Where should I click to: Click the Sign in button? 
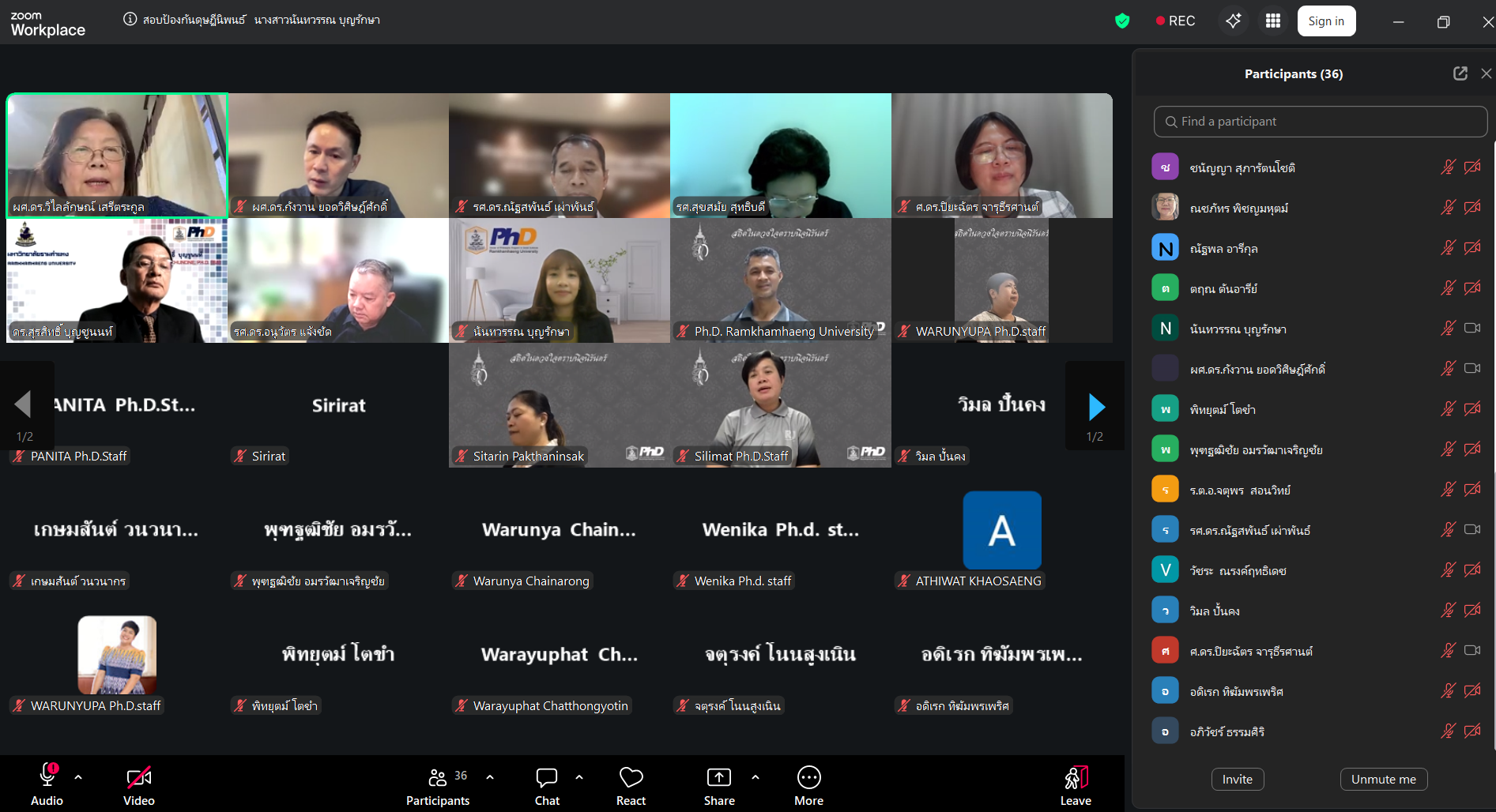coord(1326,21)
